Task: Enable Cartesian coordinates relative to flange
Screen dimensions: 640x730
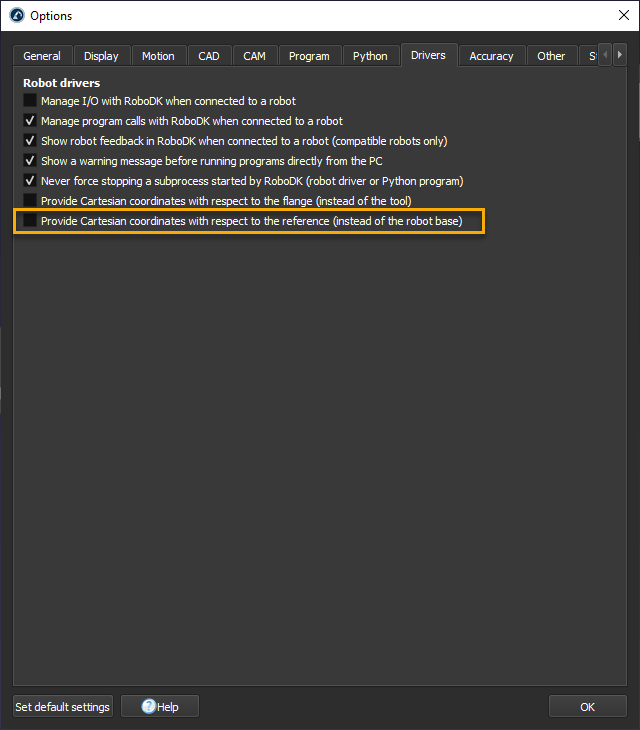Action: (x=30, y=201)
